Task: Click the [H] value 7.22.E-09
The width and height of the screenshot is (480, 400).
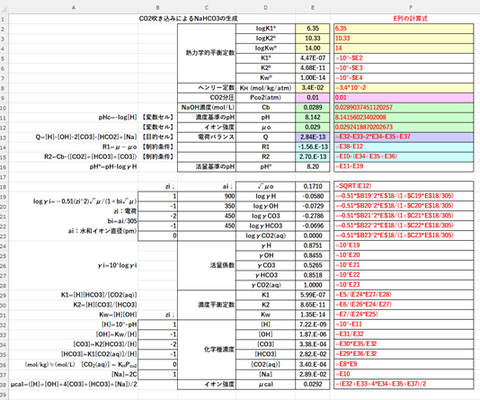Action: click(x=312, y=324)
